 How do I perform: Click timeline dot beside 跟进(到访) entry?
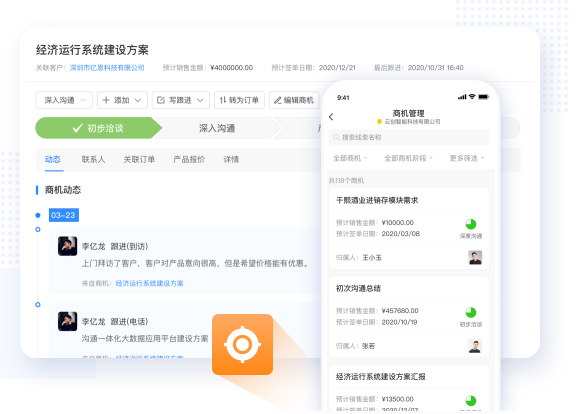(x=37, y=229)
